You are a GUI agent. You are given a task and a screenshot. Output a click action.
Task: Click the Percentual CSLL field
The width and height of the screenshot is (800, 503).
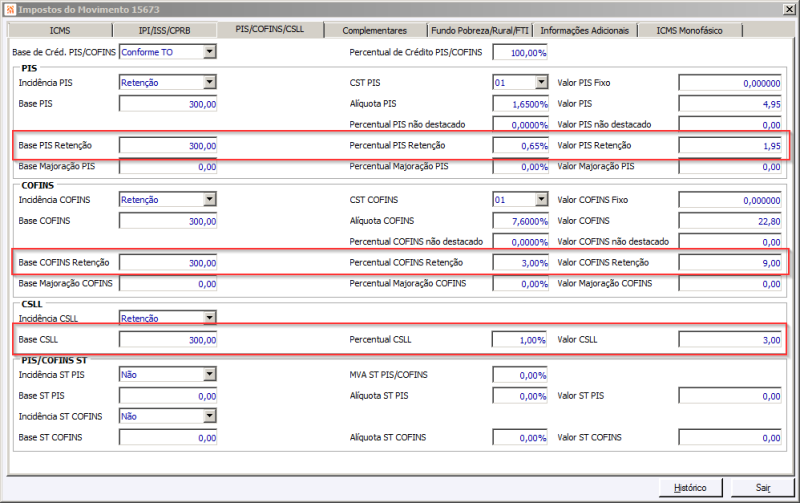pyautogui.click(x=519, y=340)
